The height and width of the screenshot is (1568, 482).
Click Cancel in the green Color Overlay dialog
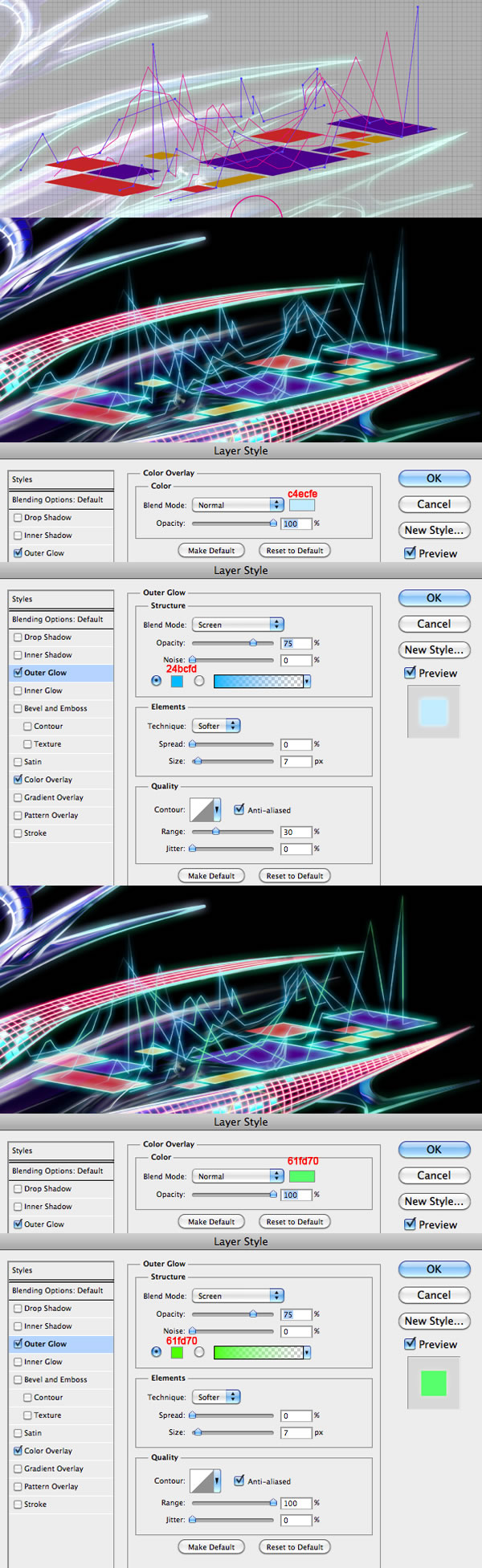[x=434, y=1175]
